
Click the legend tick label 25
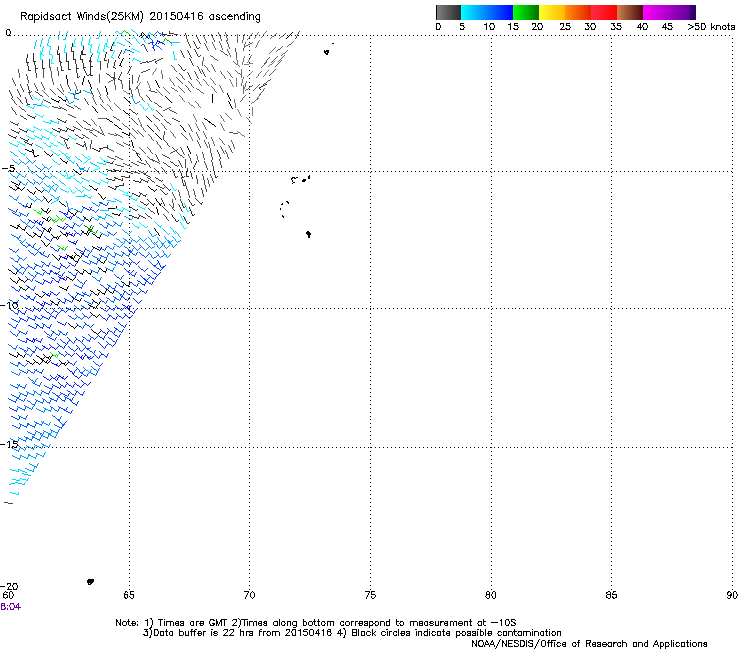click(x=565, y=27)
